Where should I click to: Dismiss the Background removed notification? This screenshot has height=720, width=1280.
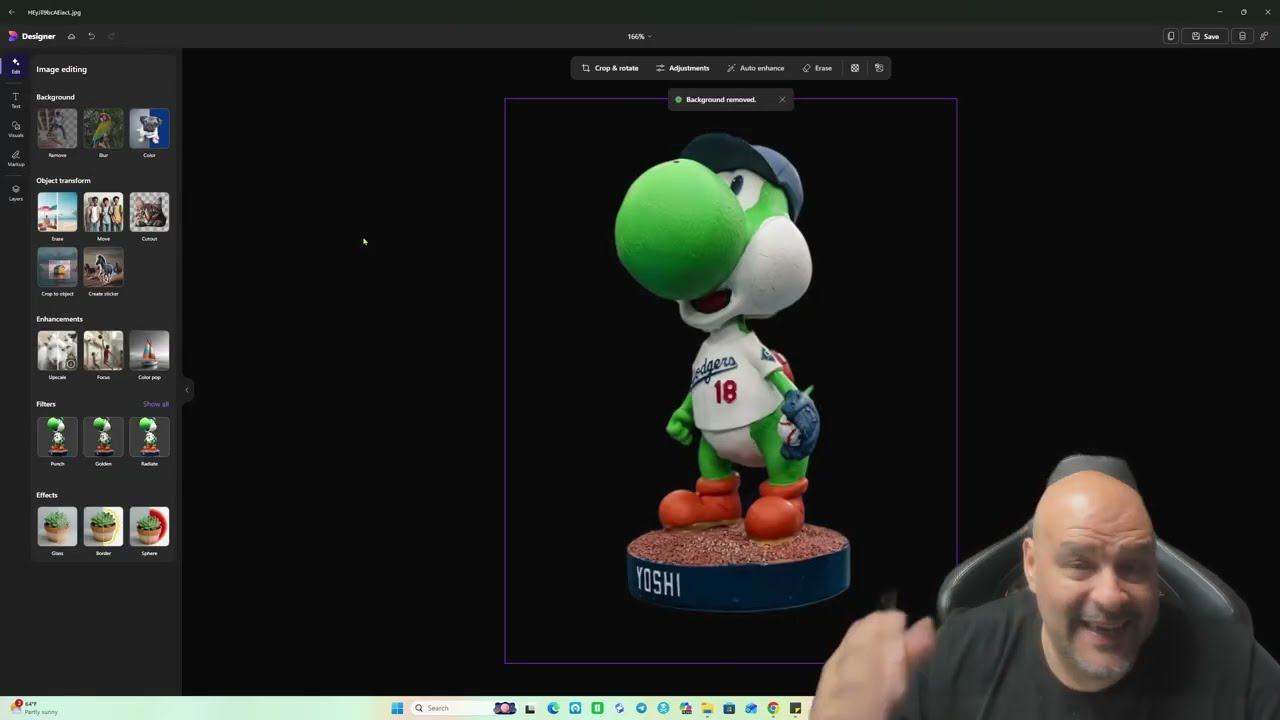tap(782, 99)
